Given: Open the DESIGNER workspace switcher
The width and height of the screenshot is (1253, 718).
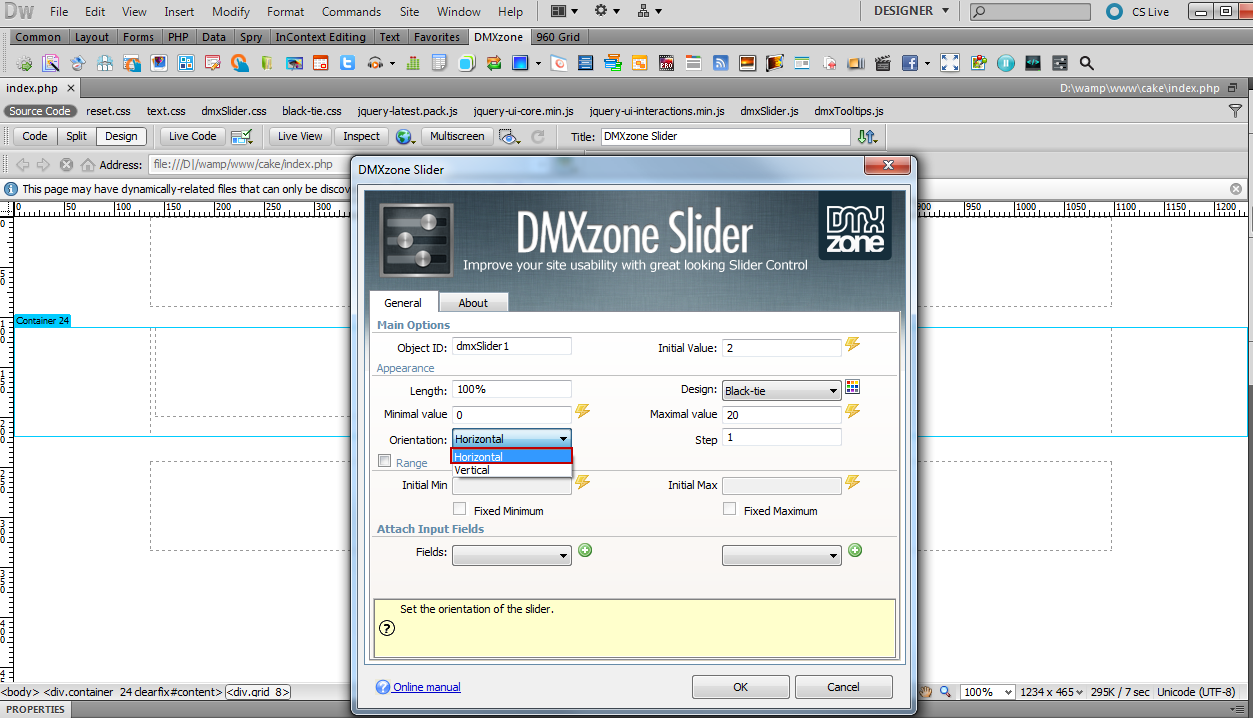Looking at the screenshot, I should click(911, 11).
